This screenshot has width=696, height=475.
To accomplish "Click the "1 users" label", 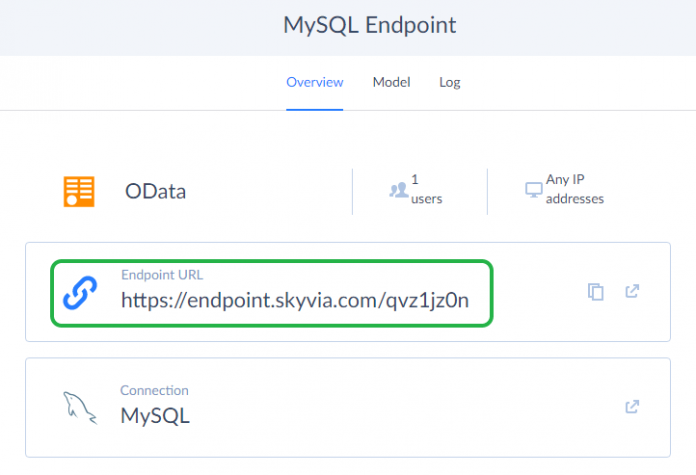I will point(426,190).
